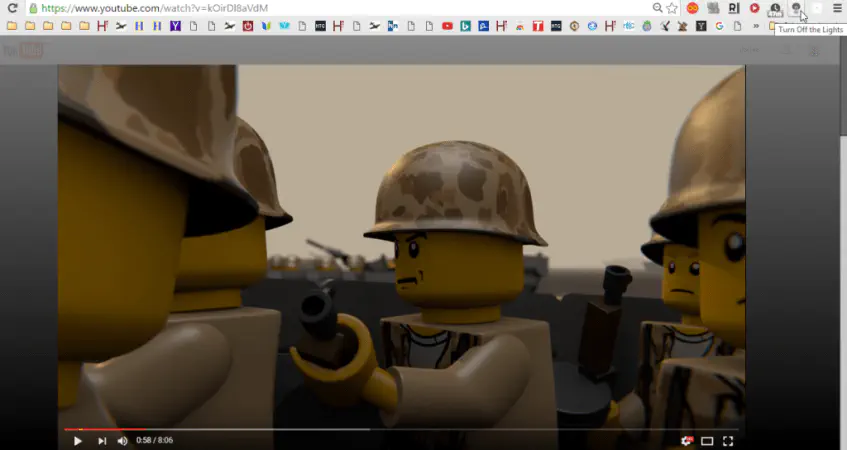Open the Google G bookmark

click(x=719, y=26)
